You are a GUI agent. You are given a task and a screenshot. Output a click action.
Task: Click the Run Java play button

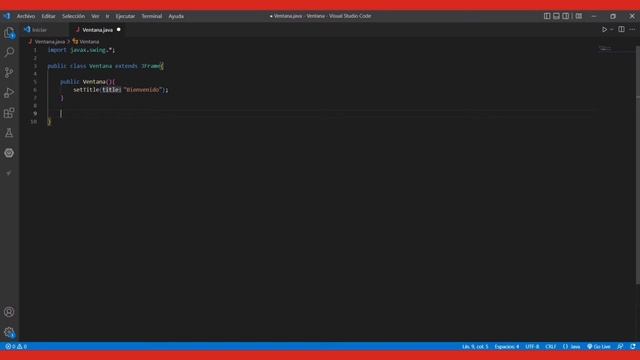click(604, 29)
